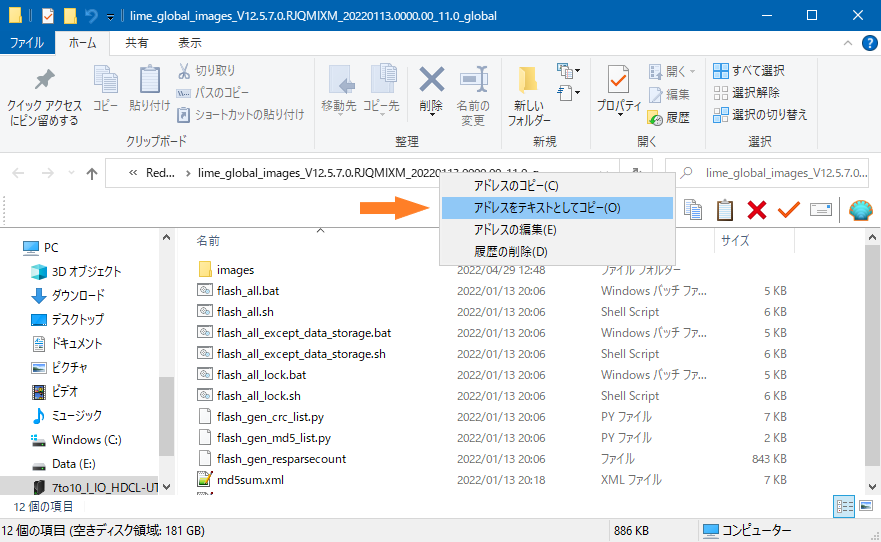Click Copy path (パスのコピー)

[x=213, y=93]
